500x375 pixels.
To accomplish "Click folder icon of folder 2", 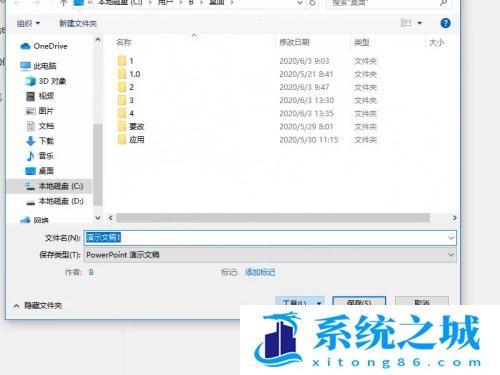I will click(122, 87).
